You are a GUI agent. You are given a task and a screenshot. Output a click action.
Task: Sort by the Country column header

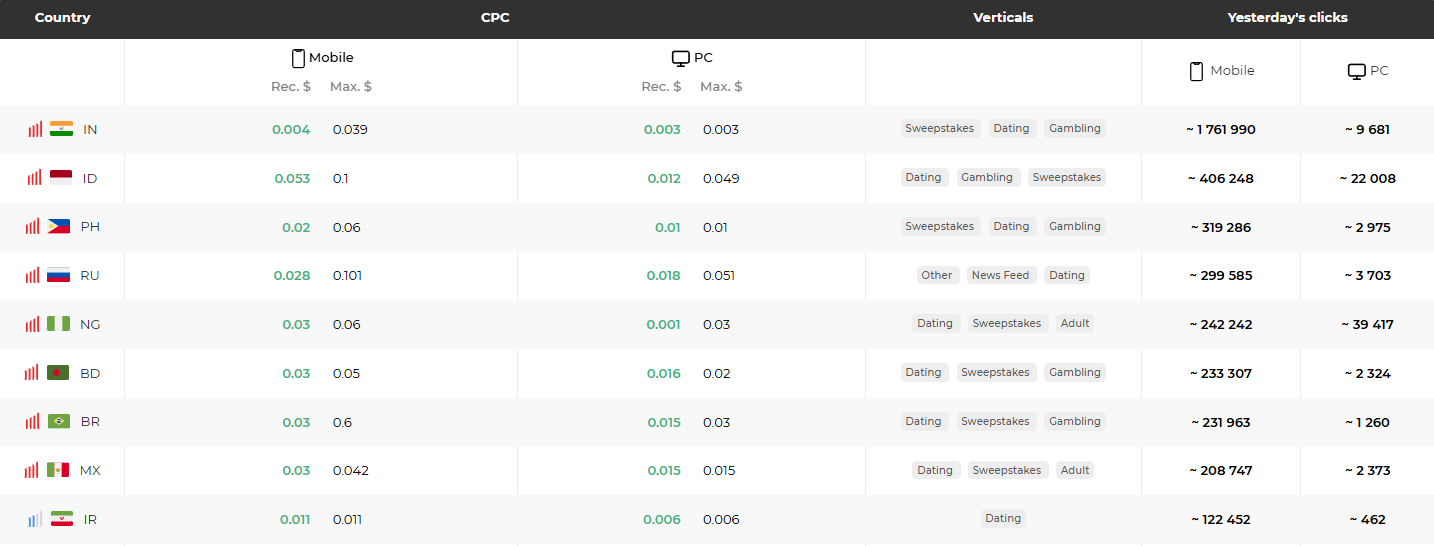(x=62, y=18)
